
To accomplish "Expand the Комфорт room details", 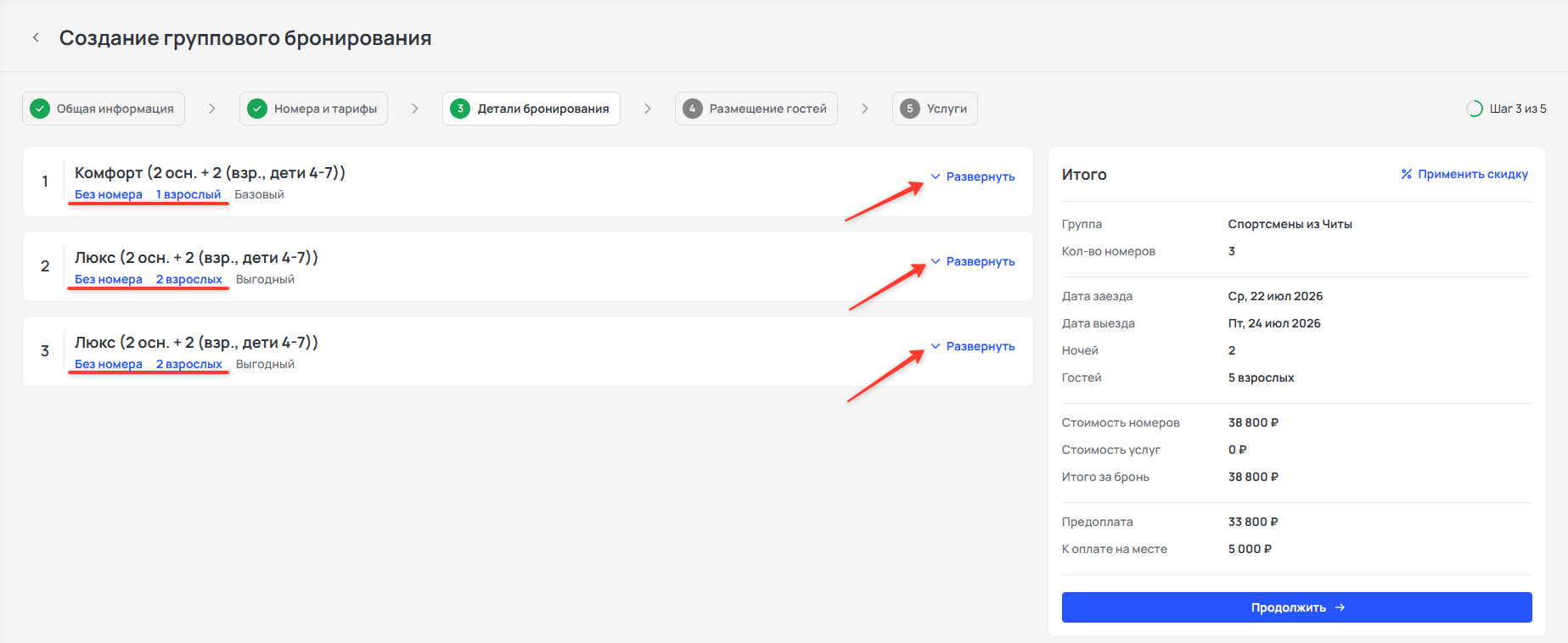I will 973,176.
